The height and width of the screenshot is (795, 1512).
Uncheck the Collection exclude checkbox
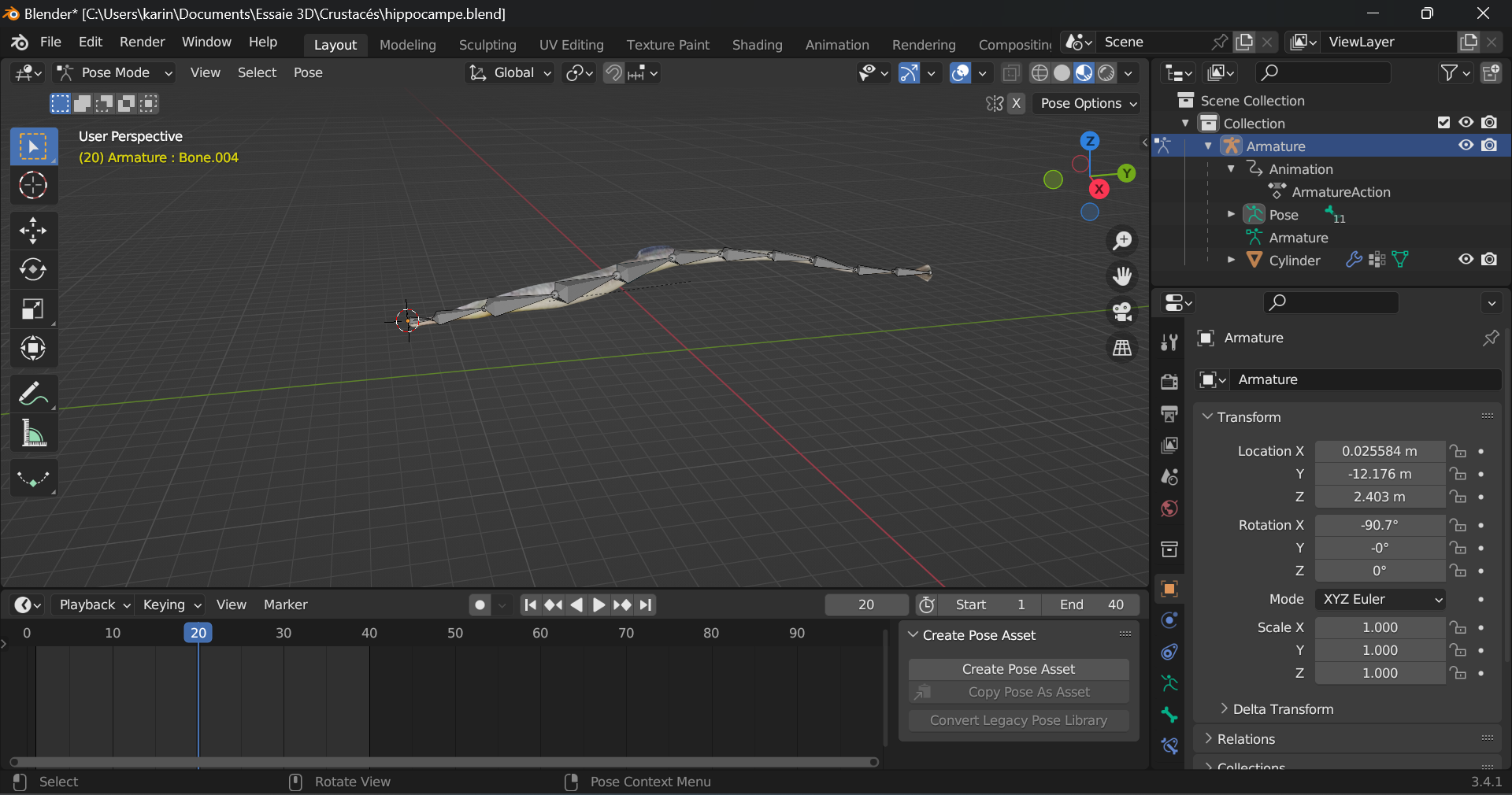click(1443, 123)
